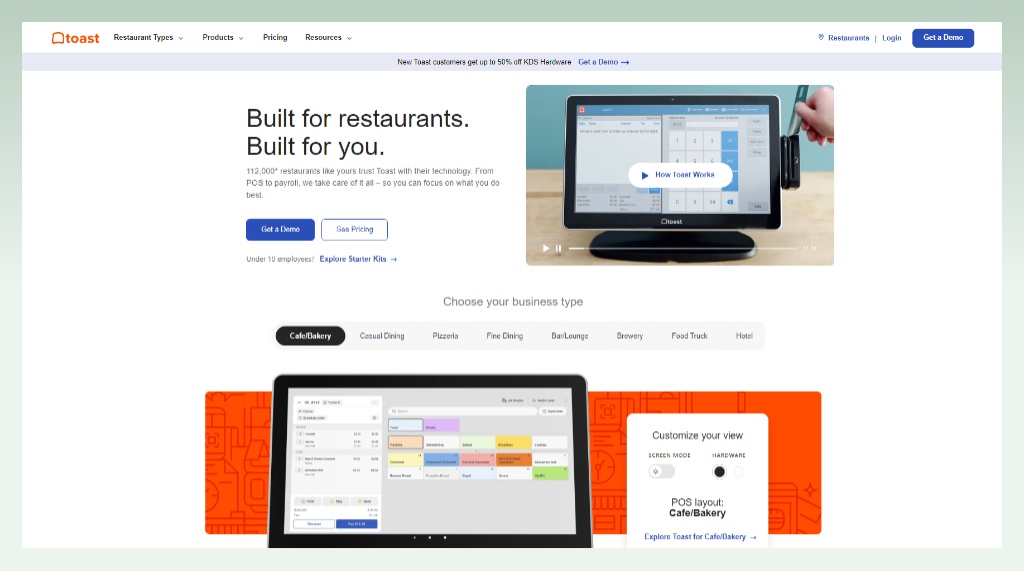The image size is (1024, 571).
Task: Select the Casual Dining tab
Action: (x=382, y=336)
